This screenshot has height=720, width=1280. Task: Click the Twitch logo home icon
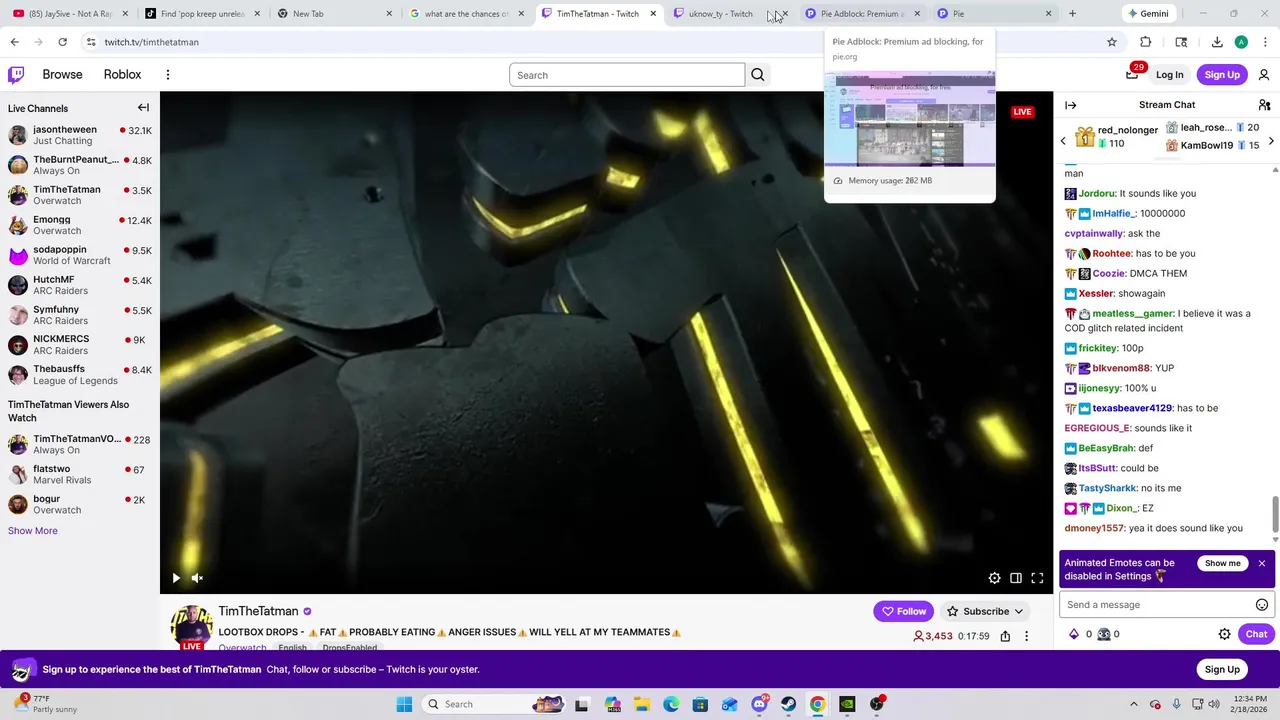click(16, 75)
